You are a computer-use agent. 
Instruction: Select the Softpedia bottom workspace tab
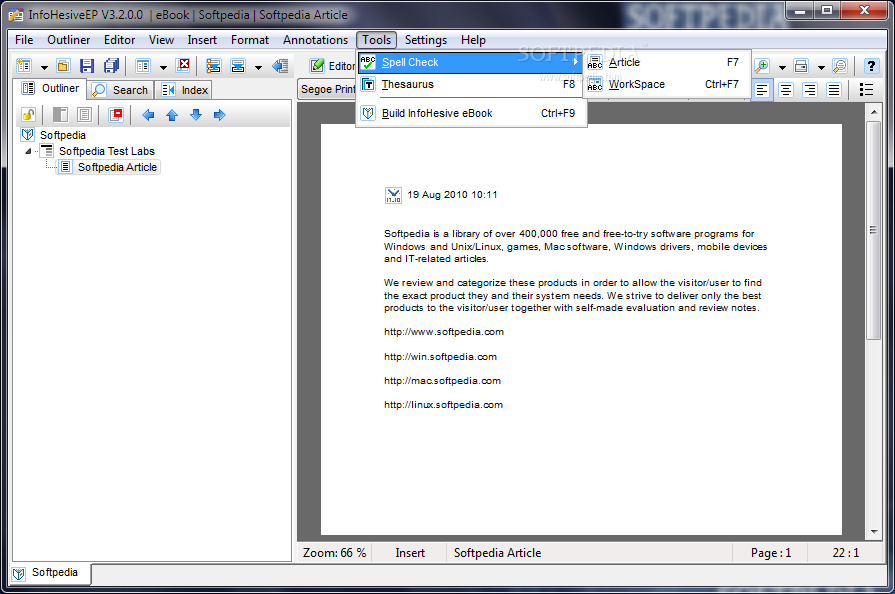(50, 573)
